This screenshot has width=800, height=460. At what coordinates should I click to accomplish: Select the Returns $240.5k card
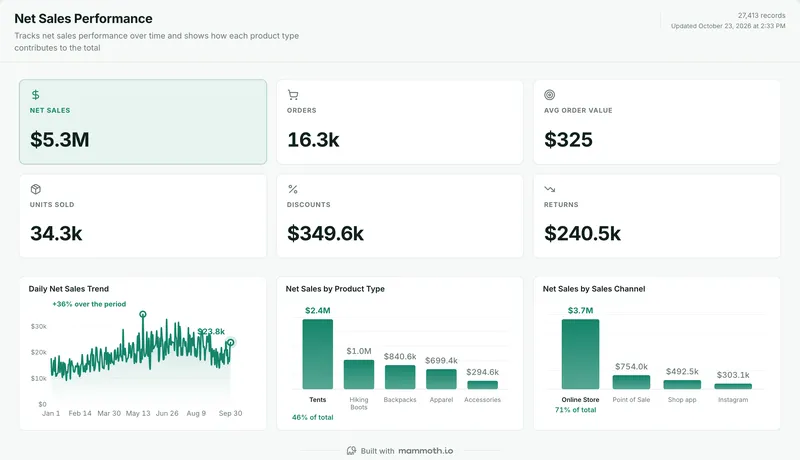(x=657, y=216)
